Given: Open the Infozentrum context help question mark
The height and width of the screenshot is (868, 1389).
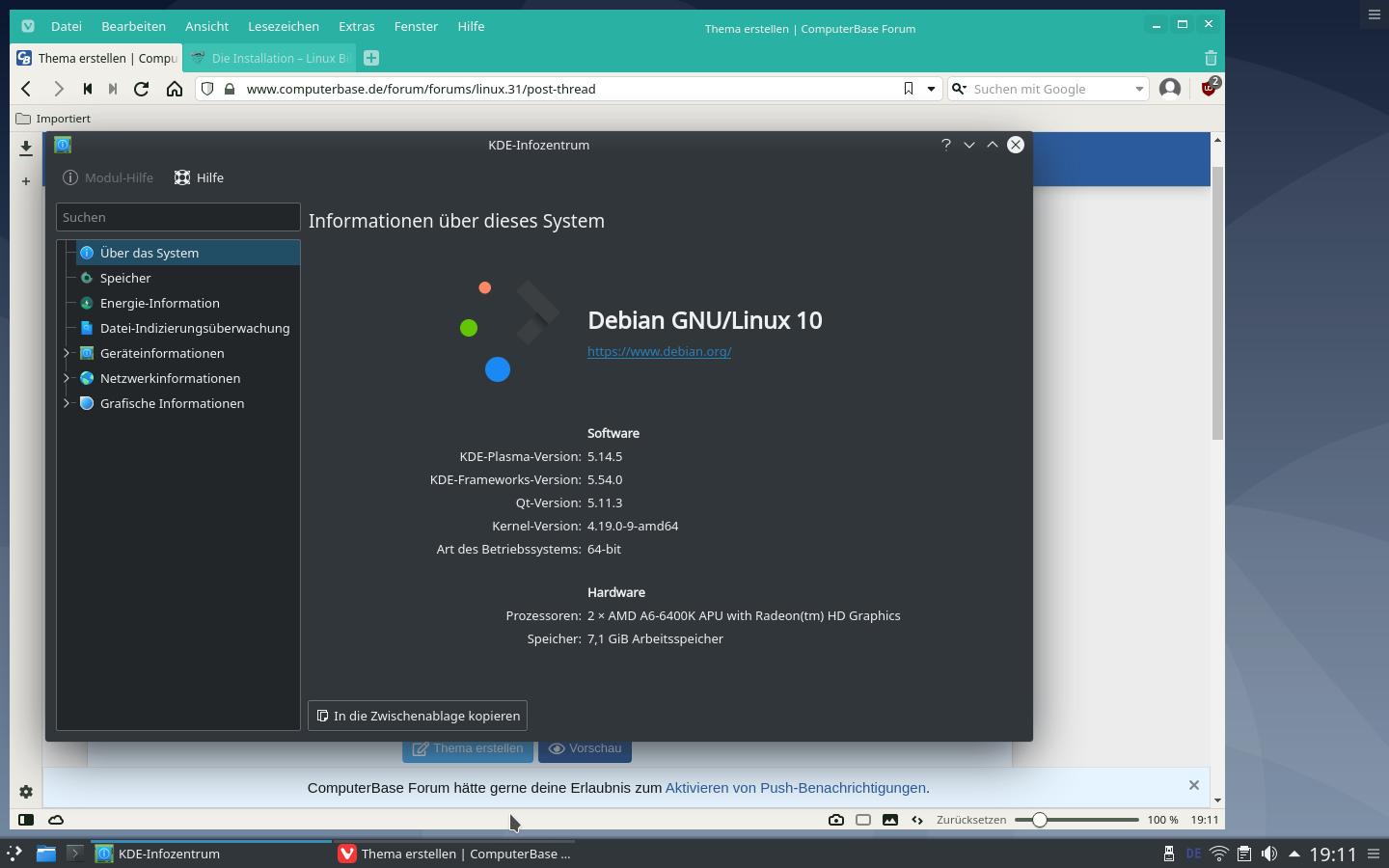Looking at the screenshot, I should (946, 145).
